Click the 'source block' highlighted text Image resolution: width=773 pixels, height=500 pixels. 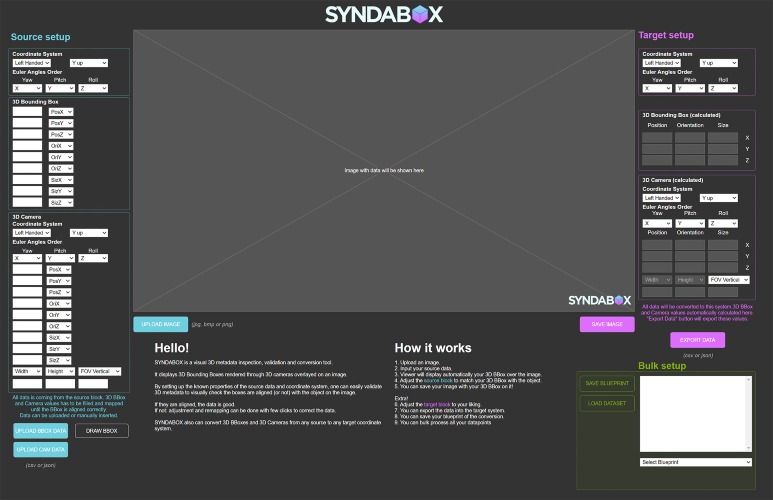(x=438, y=380)
